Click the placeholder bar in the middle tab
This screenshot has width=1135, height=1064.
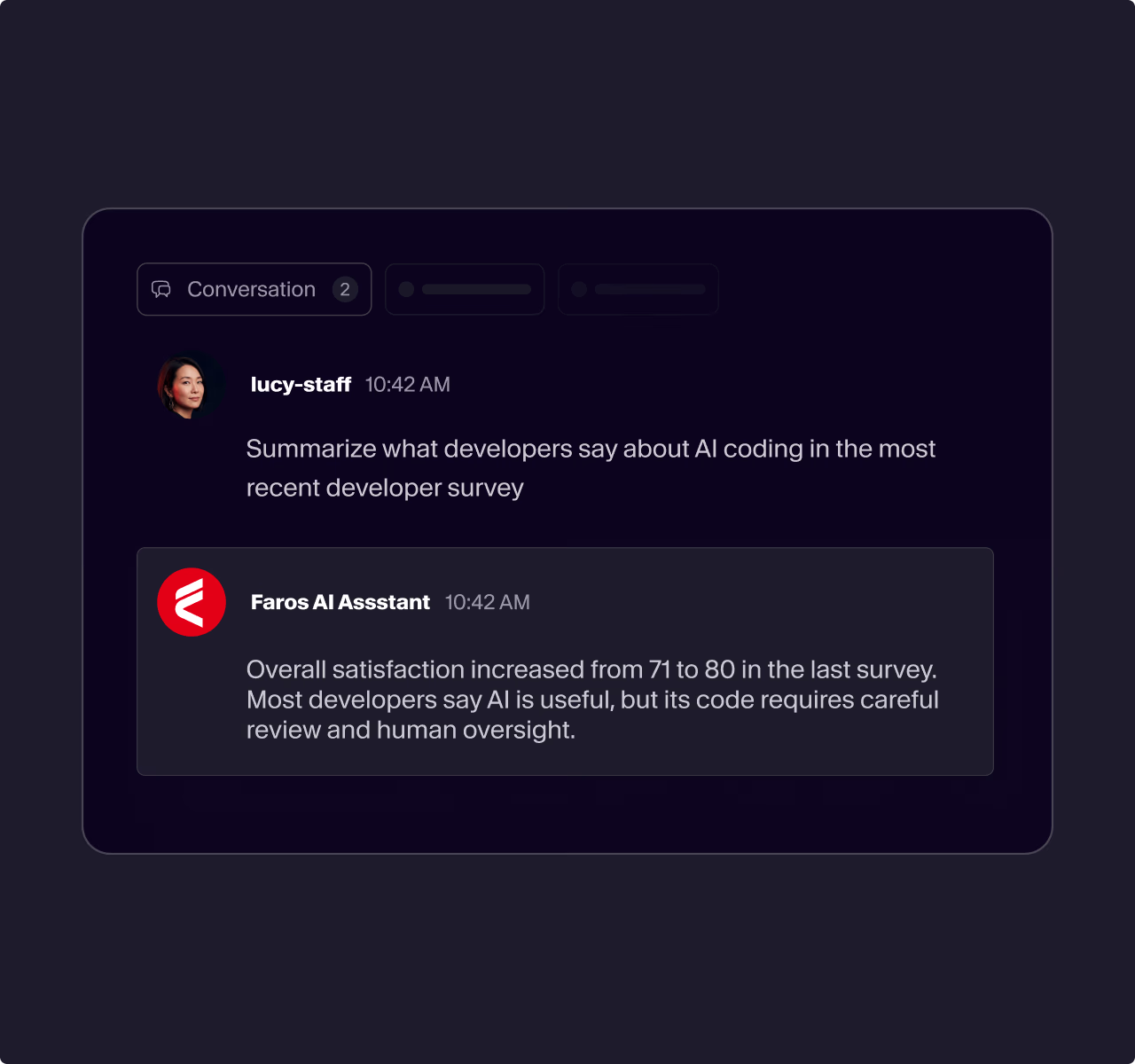(x=475, y=289)
